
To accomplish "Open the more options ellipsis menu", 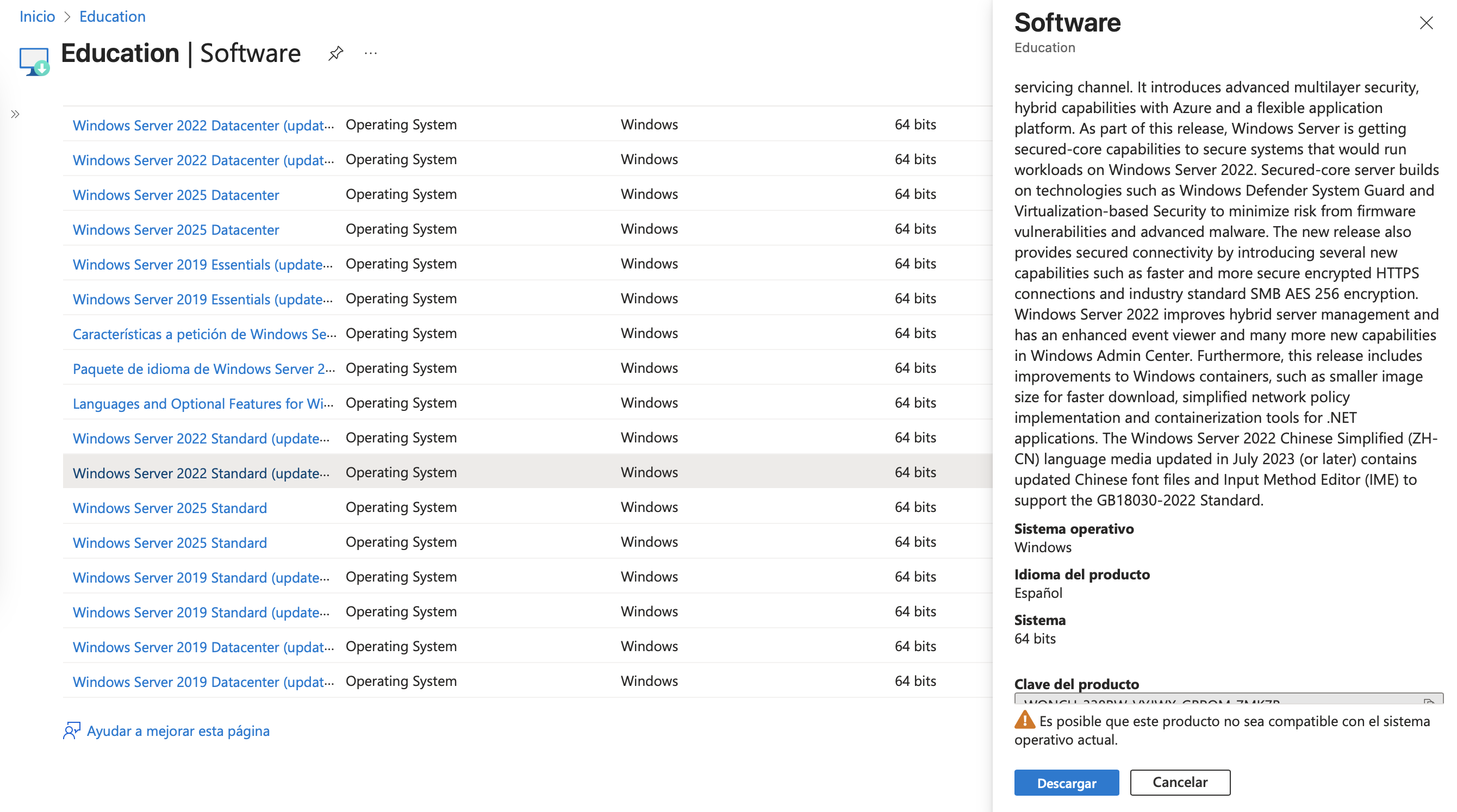I will [370, 53].
